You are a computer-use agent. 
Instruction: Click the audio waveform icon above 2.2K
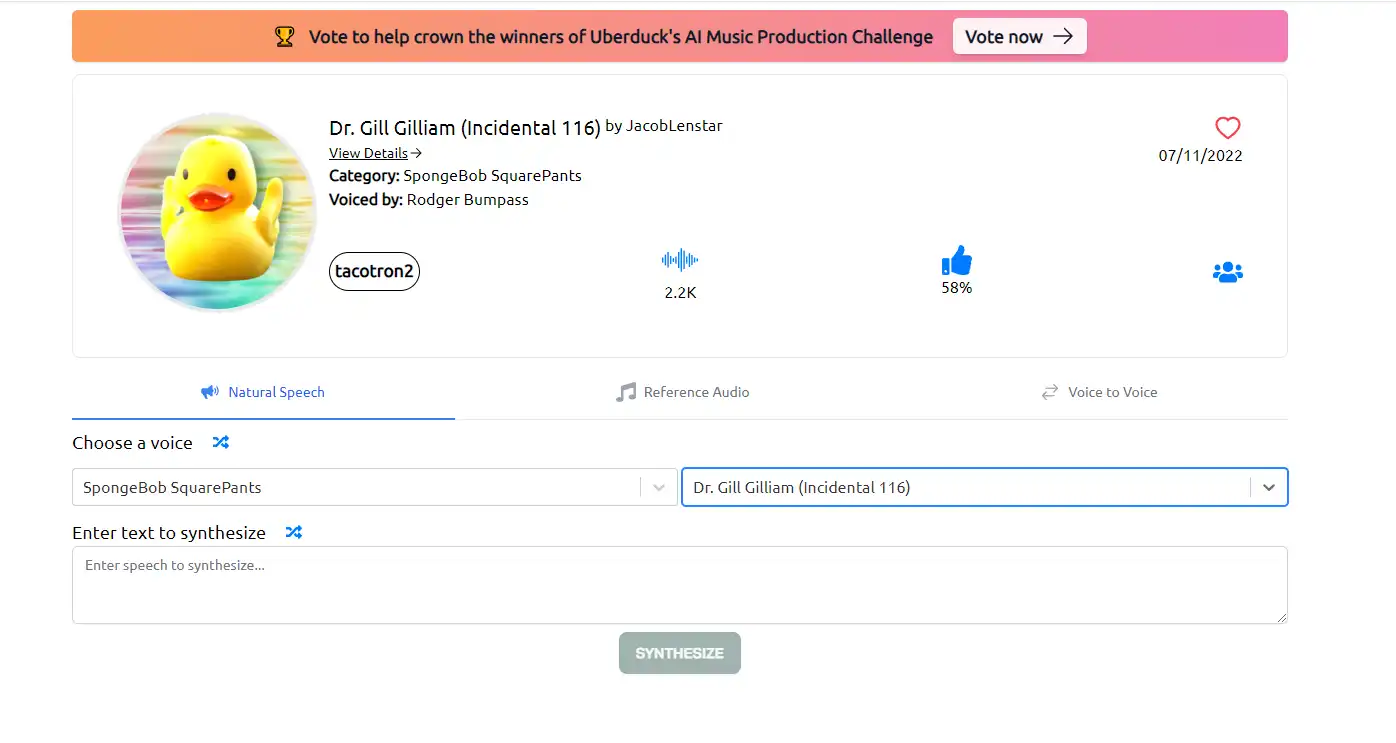point(680,260)
